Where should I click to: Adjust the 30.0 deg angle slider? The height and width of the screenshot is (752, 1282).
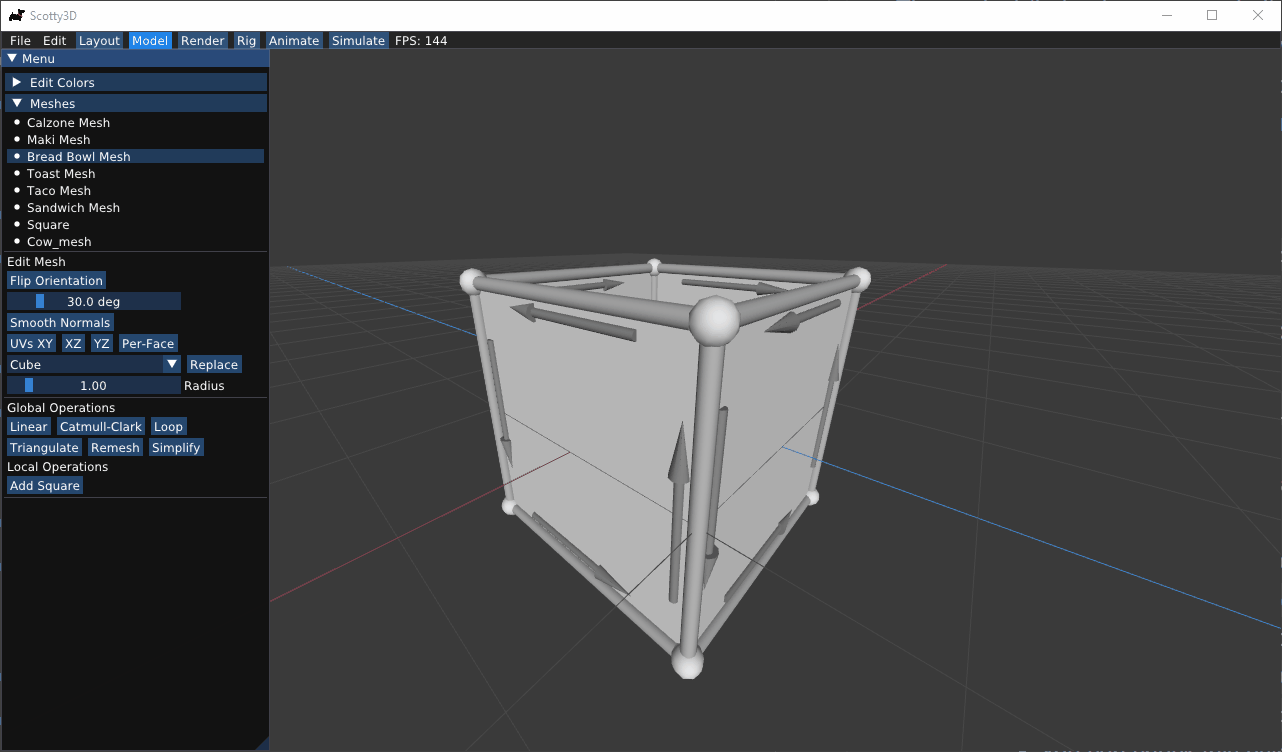[94, 302]
